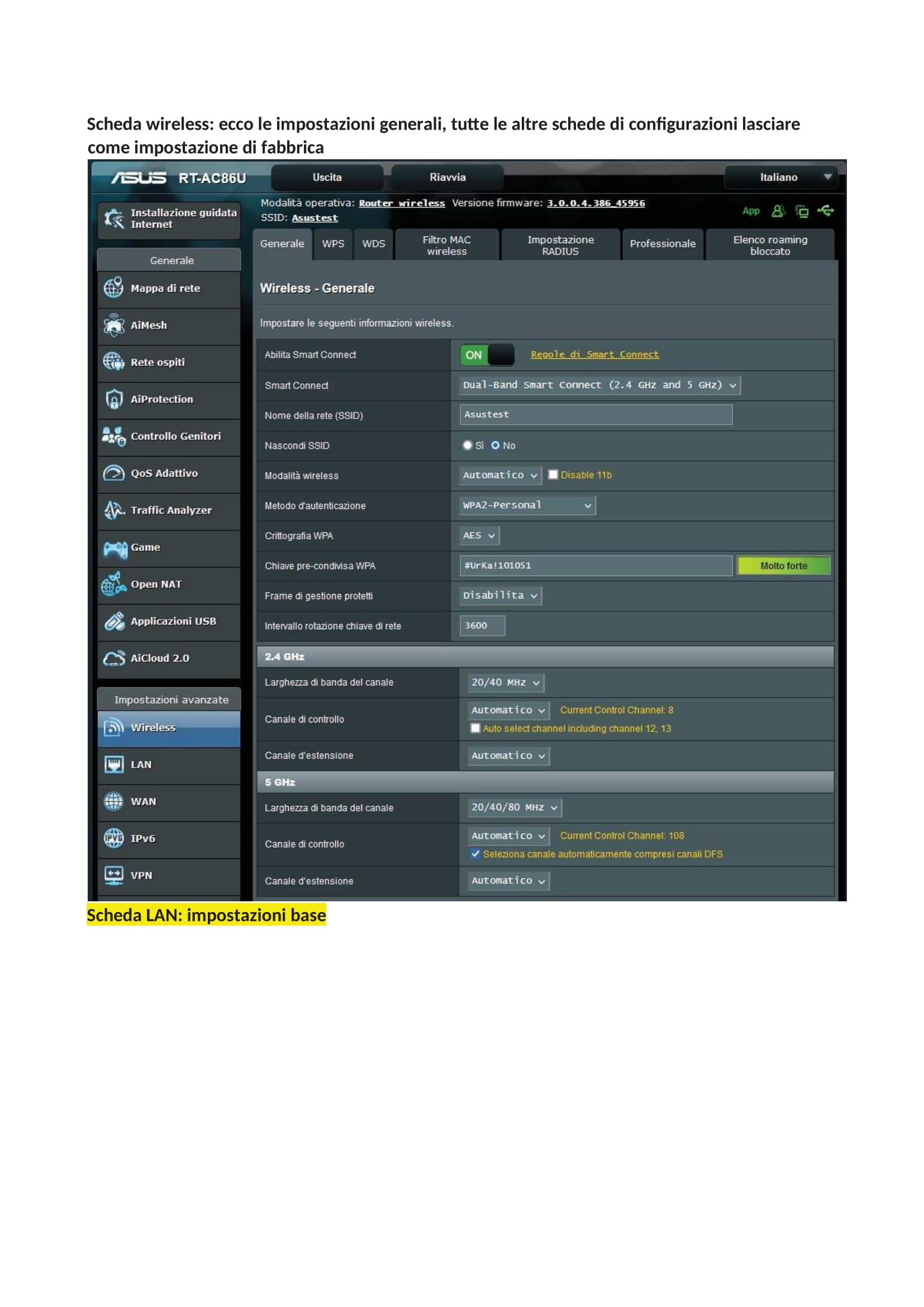Open AiProtection shield icon

[114, 399]
